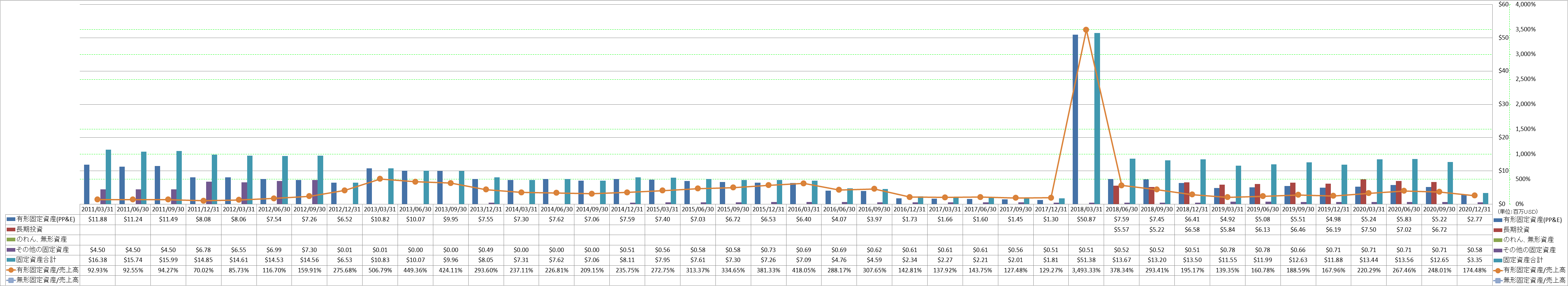Click the $3.35 total fixed assets cell
The image size is (1568, 286).
tap(1474, 260)
